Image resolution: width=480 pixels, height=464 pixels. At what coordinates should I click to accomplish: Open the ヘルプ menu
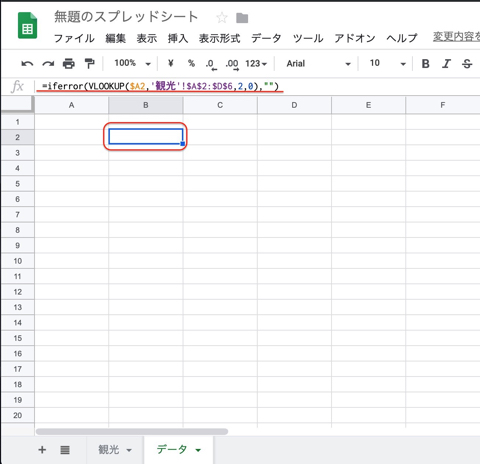[402, 38]
